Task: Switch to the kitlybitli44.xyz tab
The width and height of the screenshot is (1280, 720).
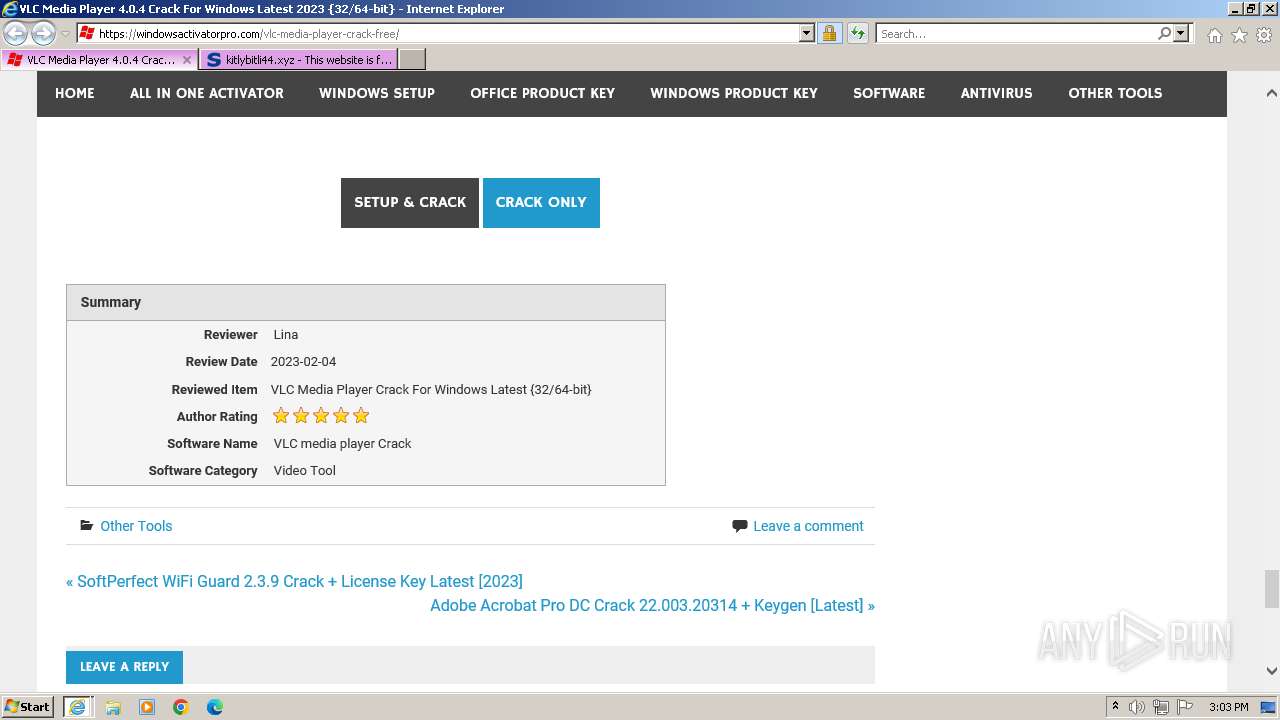Action: pos(298,60)
